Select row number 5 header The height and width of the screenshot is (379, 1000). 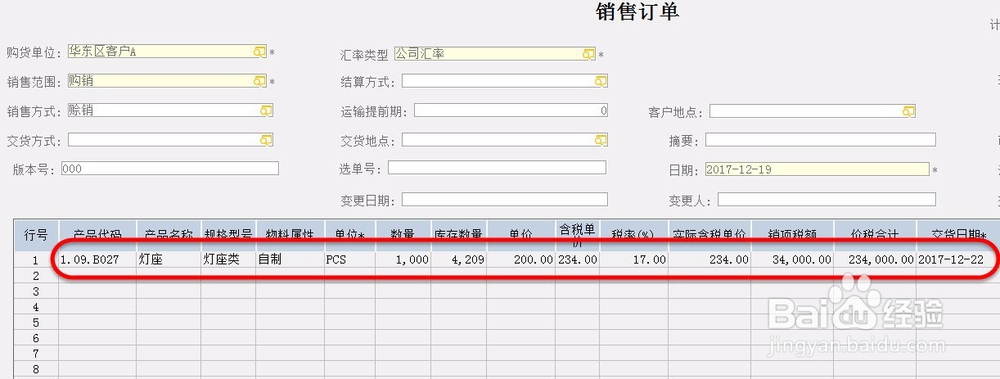click(36, 322)
